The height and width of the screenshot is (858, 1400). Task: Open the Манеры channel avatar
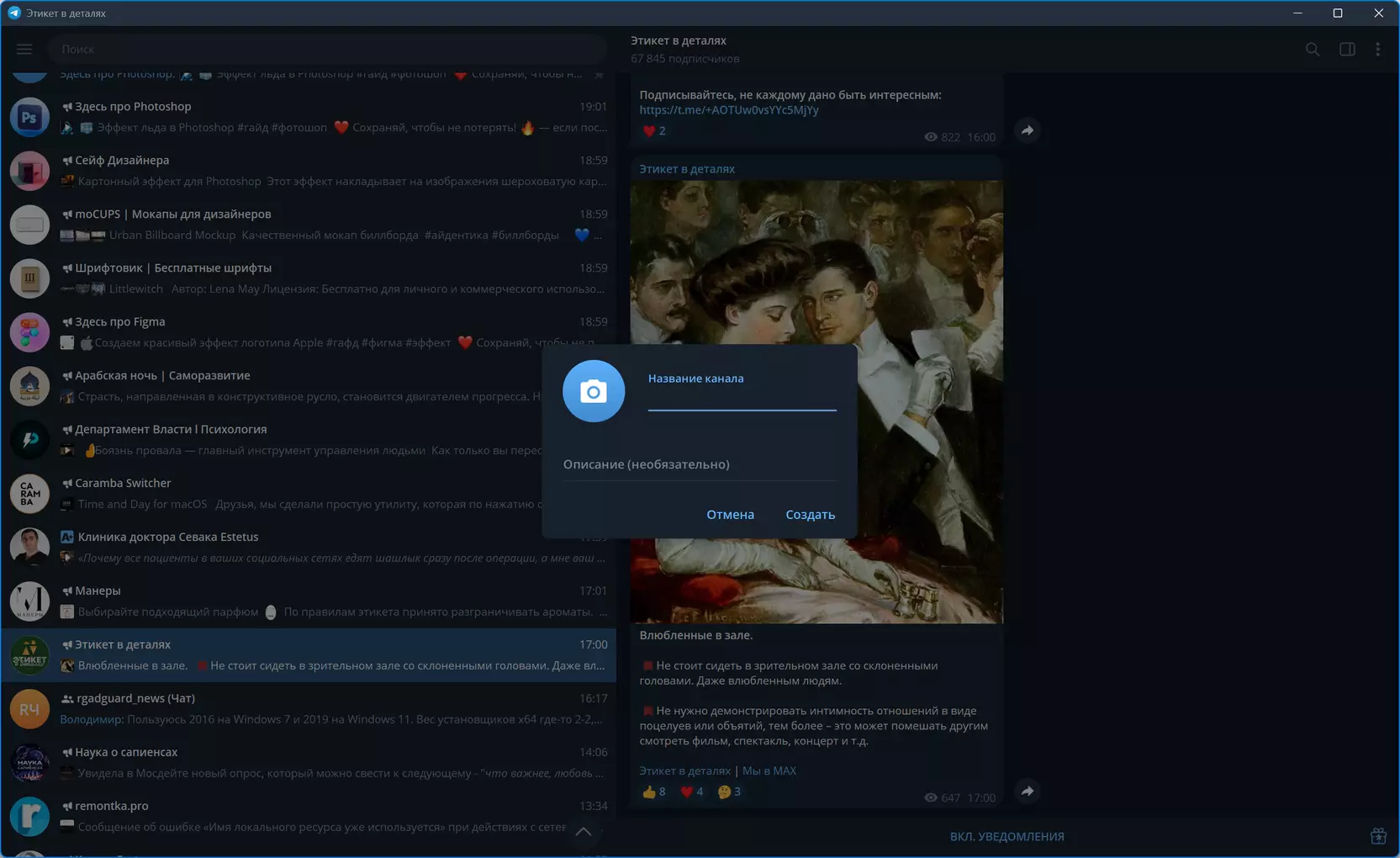[29, 601]
